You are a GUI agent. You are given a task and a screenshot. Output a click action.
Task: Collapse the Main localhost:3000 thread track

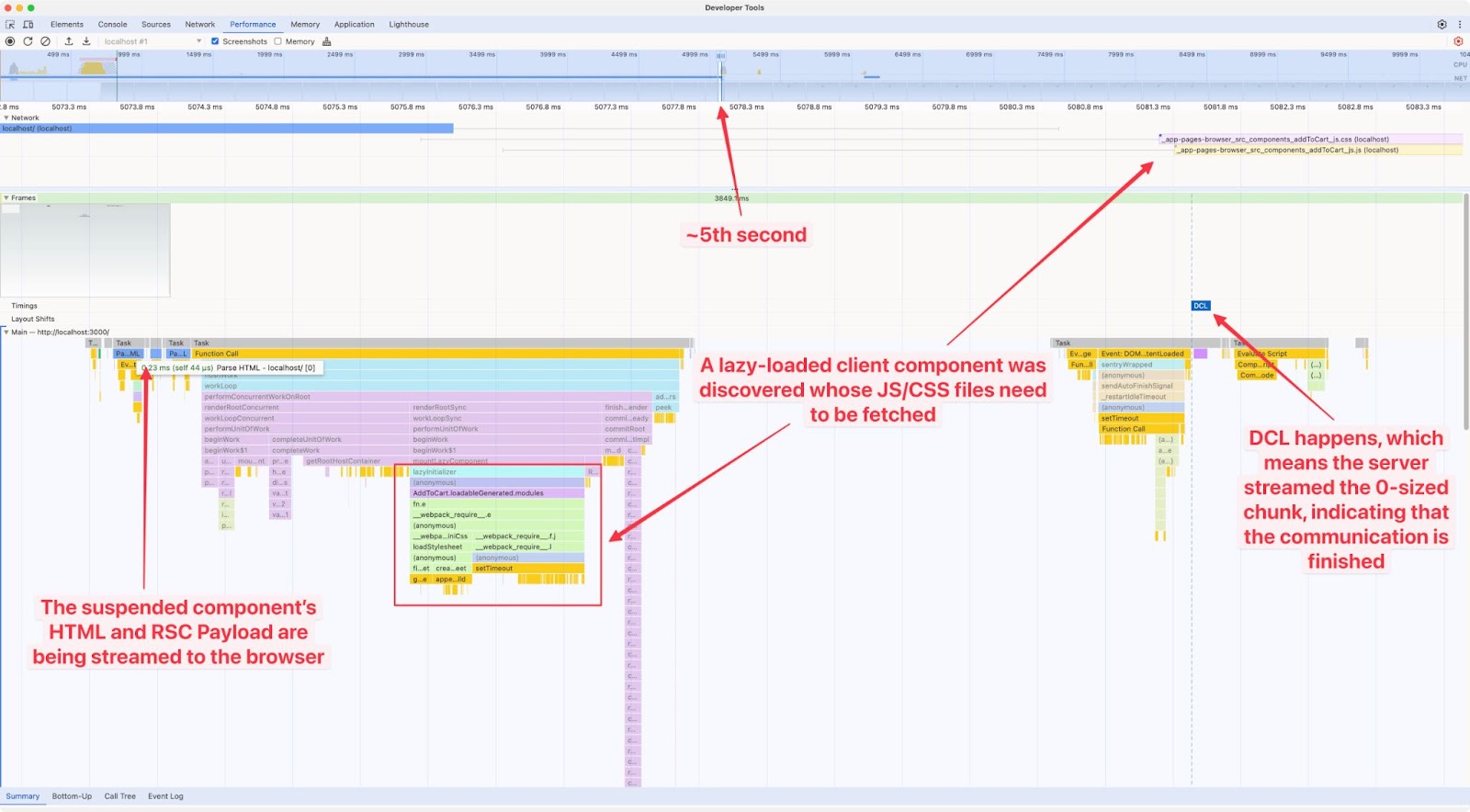click(x=6, y=332)
